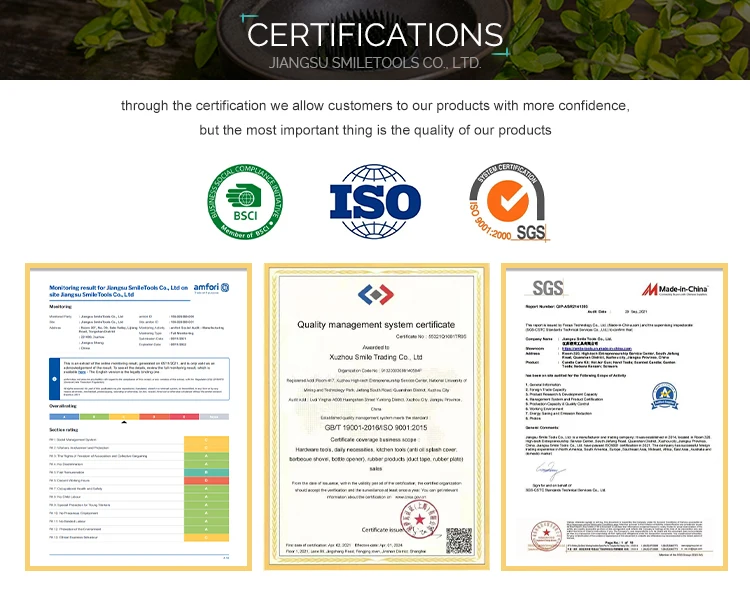The height and width of the screenshot is (616, 750).
Task: Click the overall rating color bar
Action: pos(139,417)
